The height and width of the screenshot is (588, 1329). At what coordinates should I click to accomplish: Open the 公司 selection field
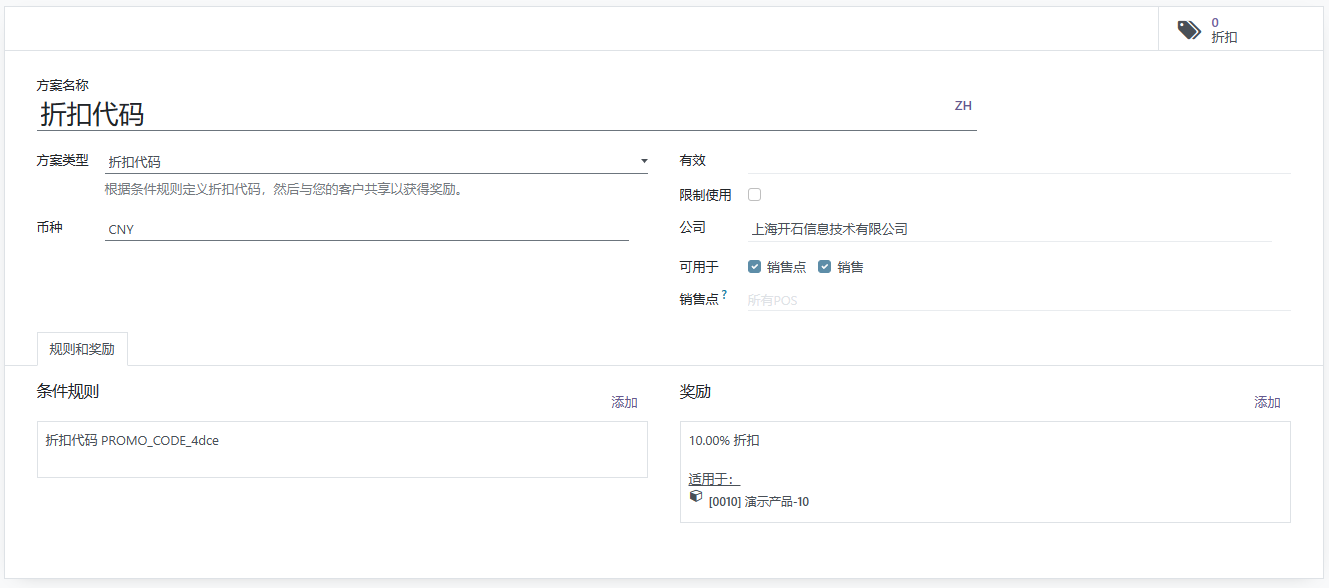[1010, 229]
